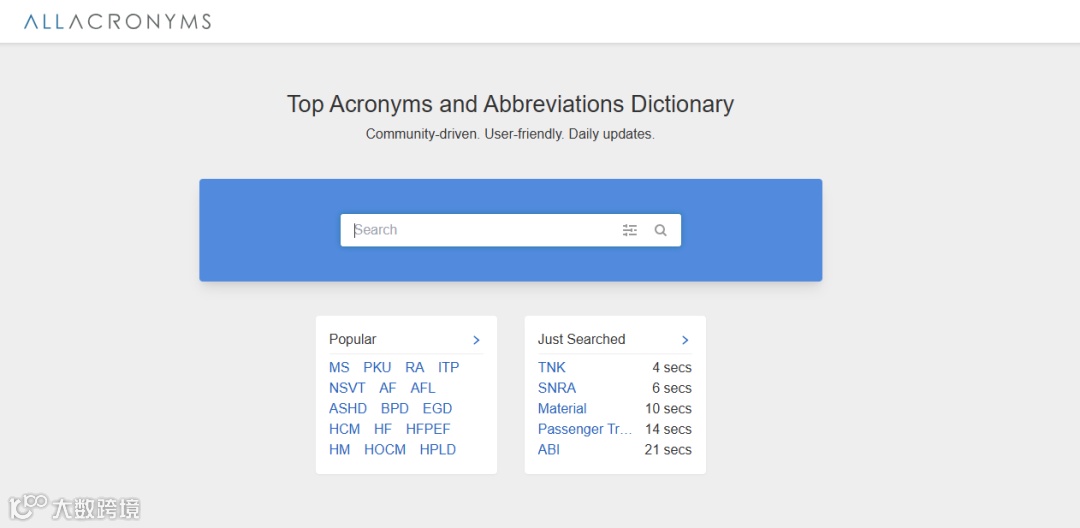Open the SNRA recent search
This screenshot has width=1080, height=528.
point(557,388)
